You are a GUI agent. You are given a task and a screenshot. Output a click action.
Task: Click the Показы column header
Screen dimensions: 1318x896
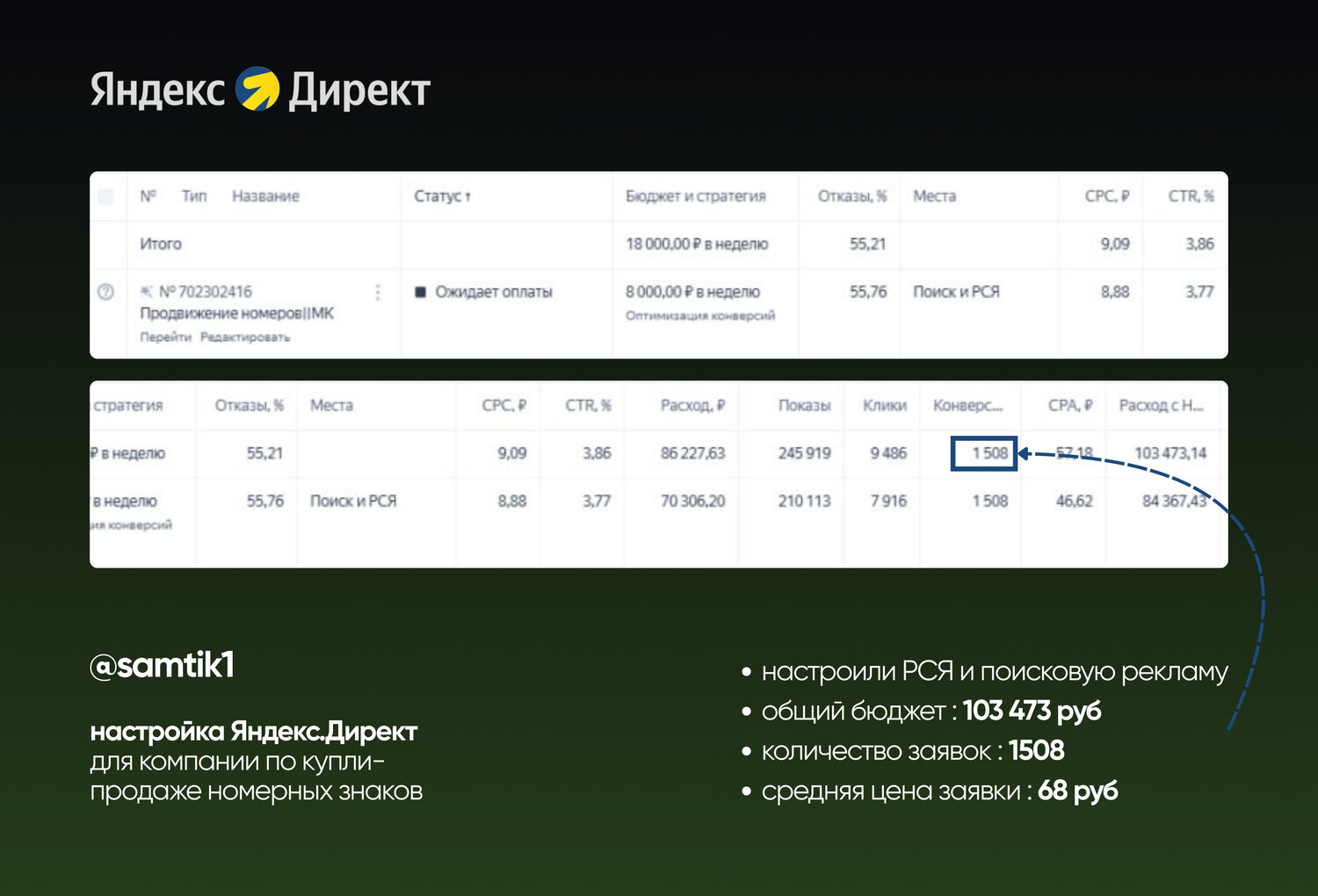804,405
